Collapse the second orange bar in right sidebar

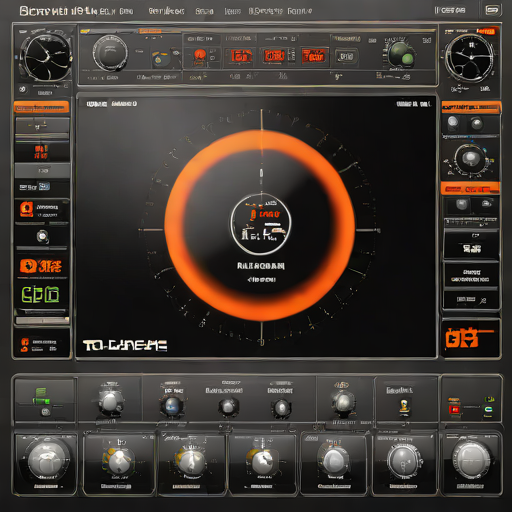coord(470,189)
